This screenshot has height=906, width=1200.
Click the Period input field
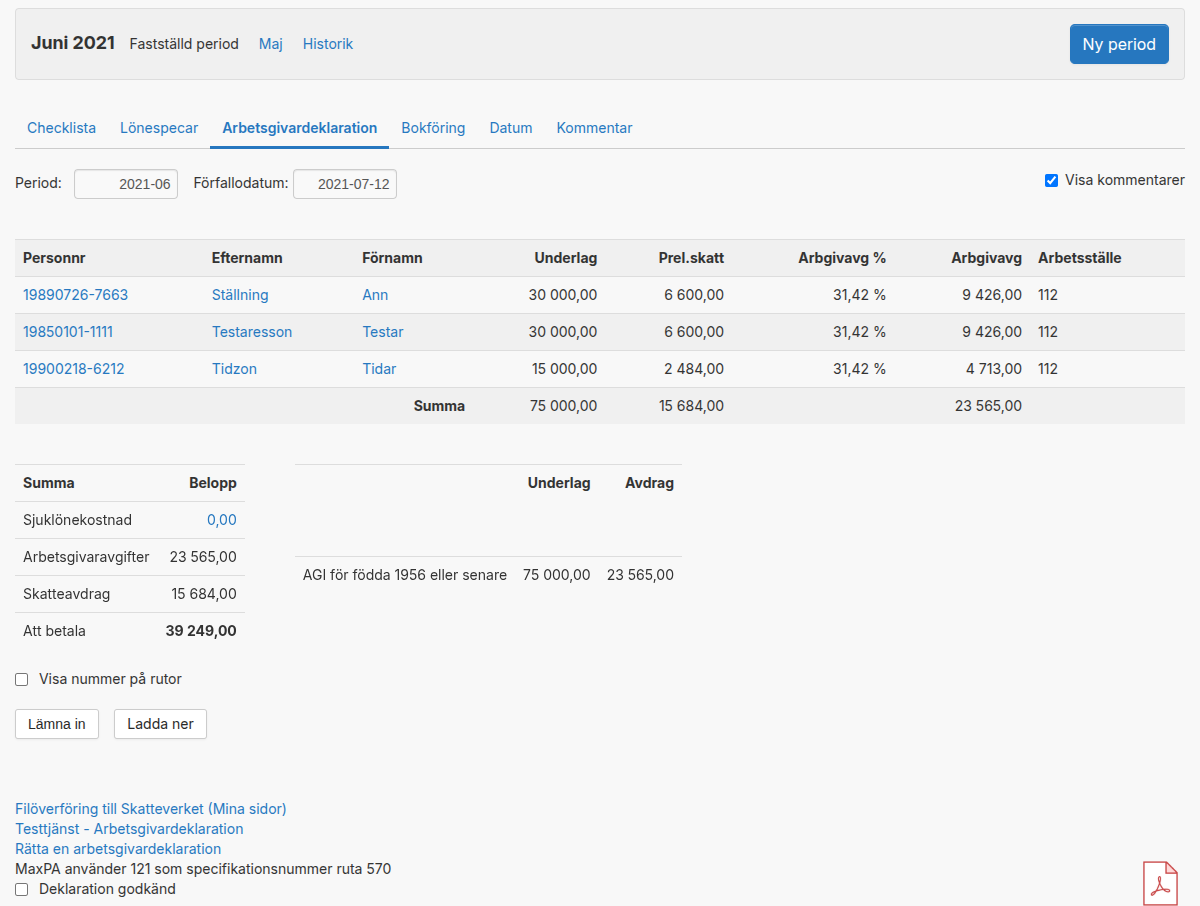[126, 184]
